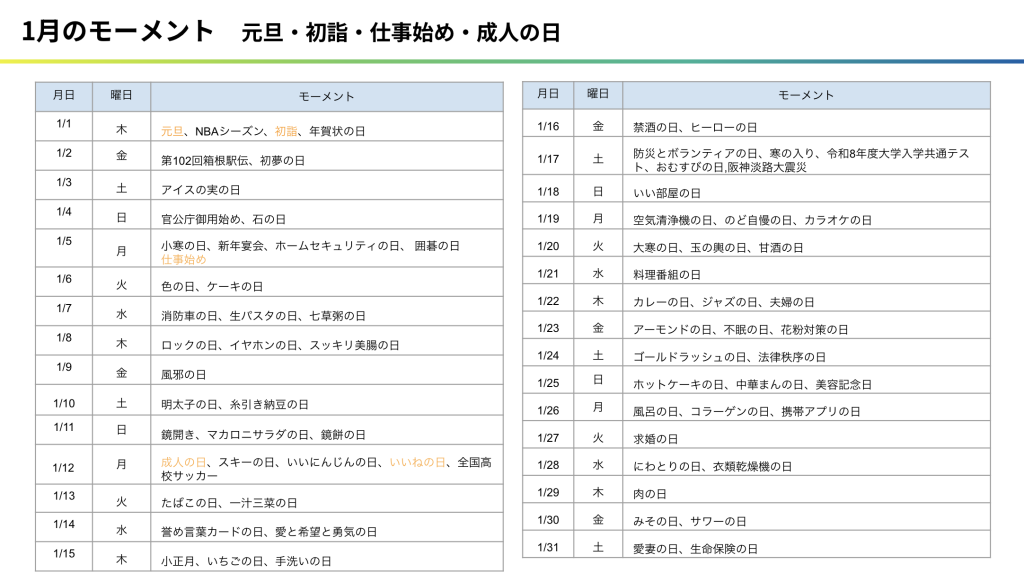This screenshot has width=1024, height=574.
Task: Click the cell starting with 第102回箱根駅伝
Action: coord(233,160)
